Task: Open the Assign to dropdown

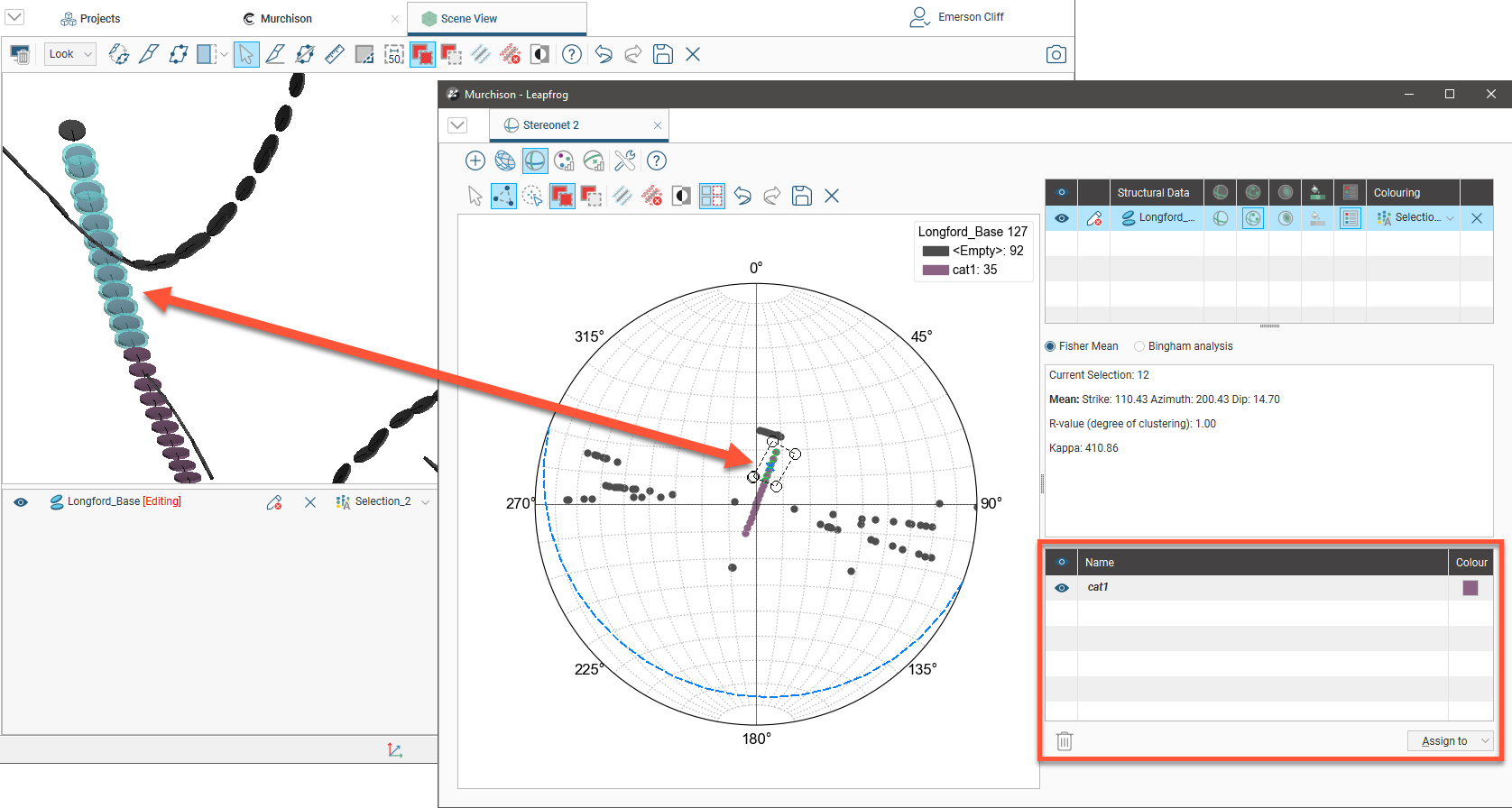Action: tap(1451, 741)
